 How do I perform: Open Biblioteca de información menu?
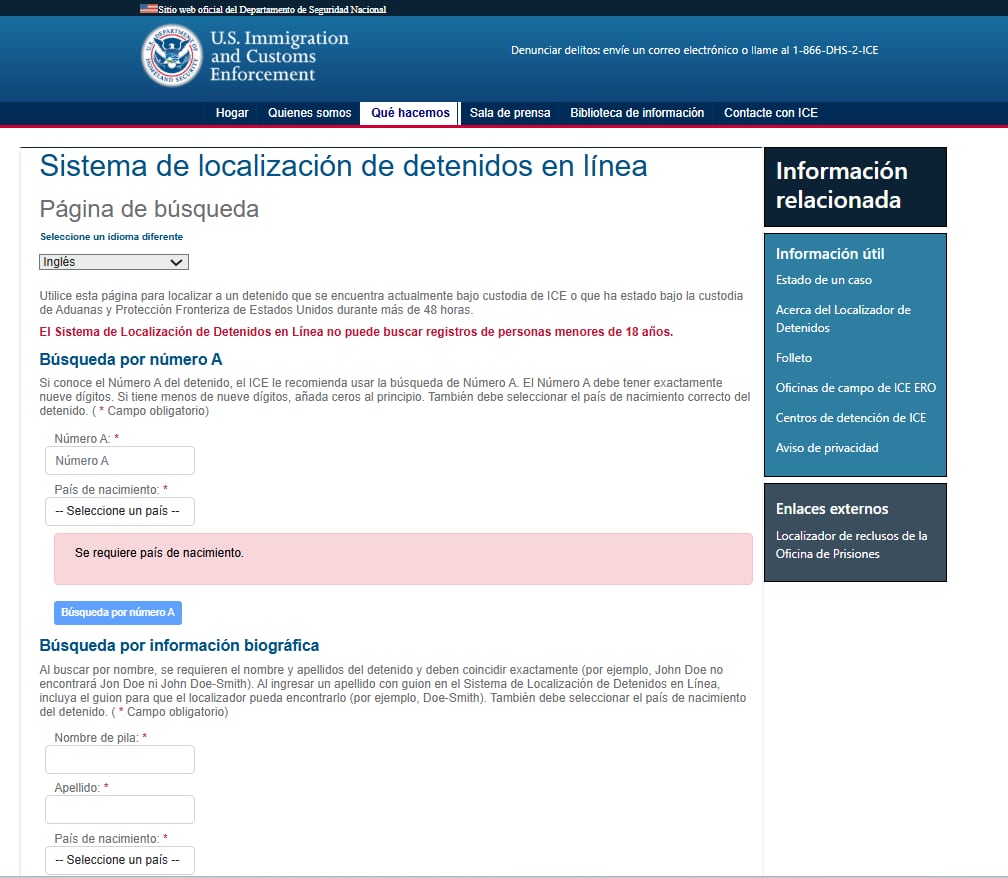(x=637, y=112)
